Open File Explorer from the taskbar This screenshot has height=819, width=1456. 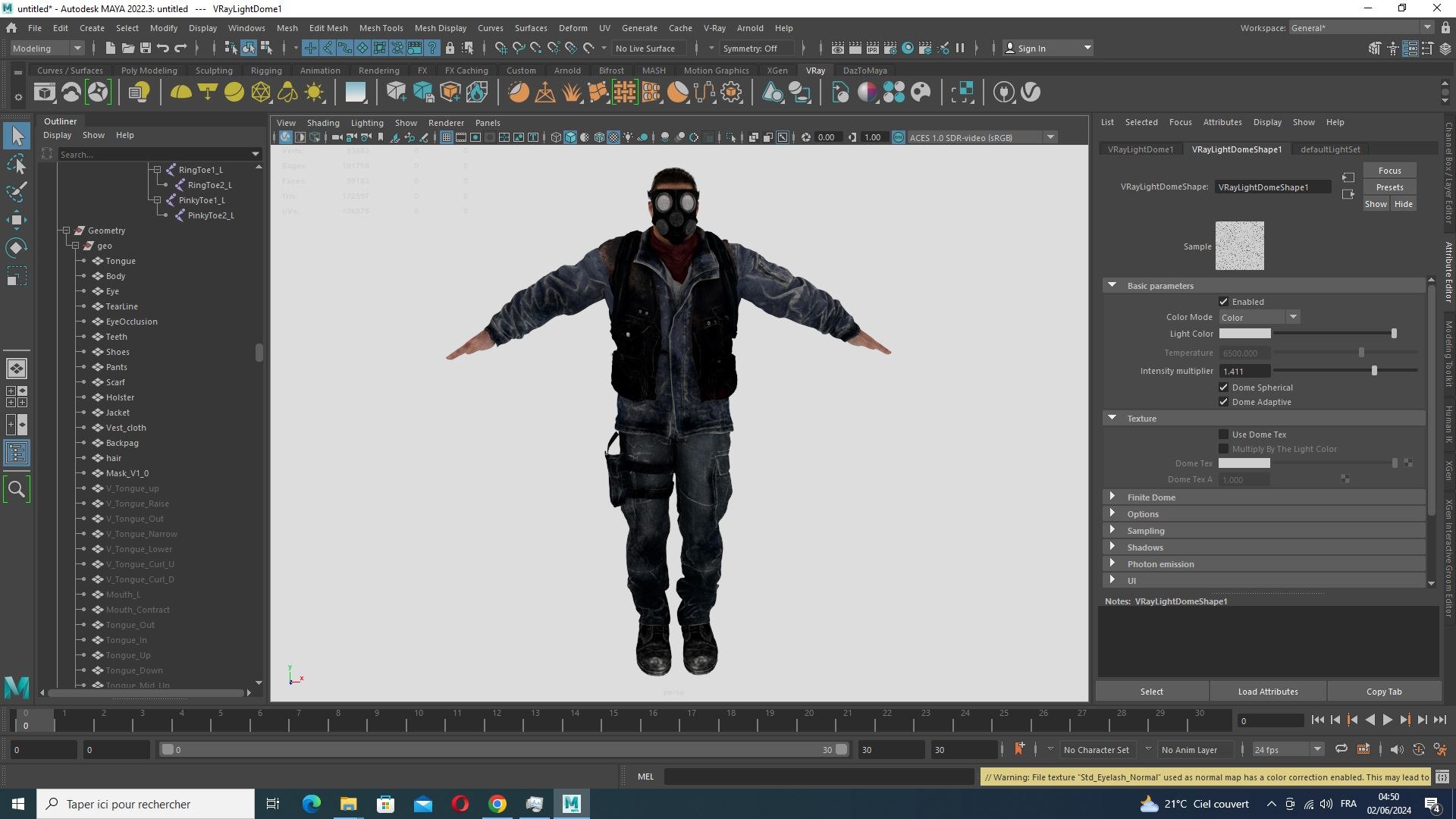[348, 804]
